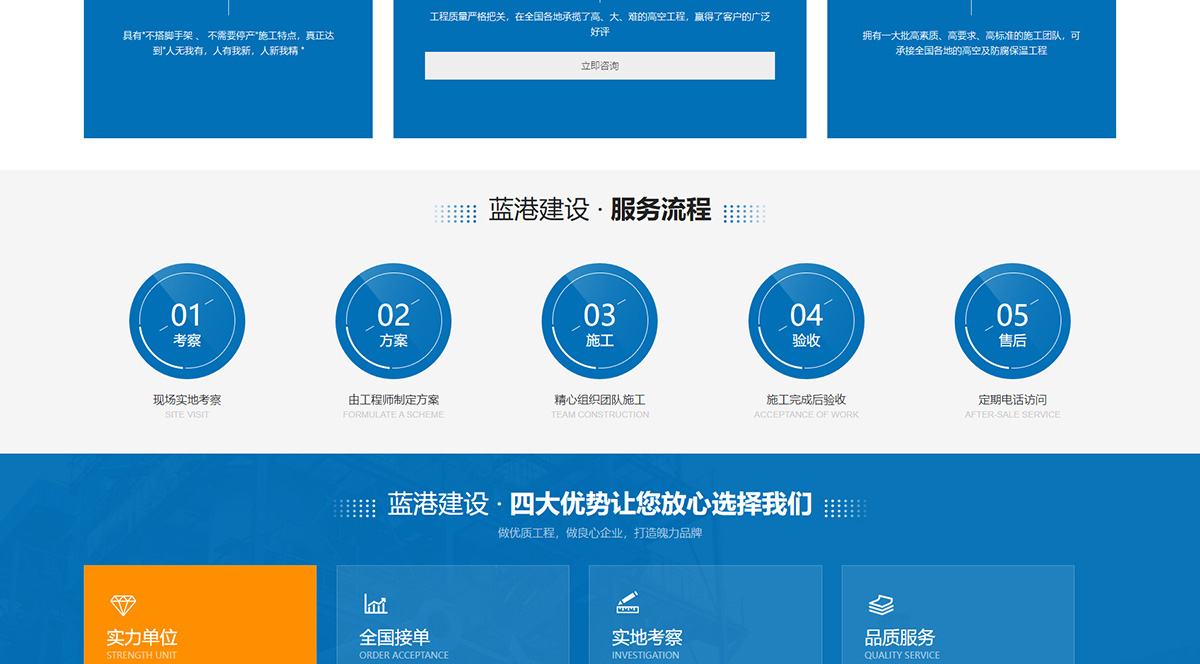Open step 01 考察 circle icon
1200x664 pixels.
pyautogui.click(x=187, y=321)
